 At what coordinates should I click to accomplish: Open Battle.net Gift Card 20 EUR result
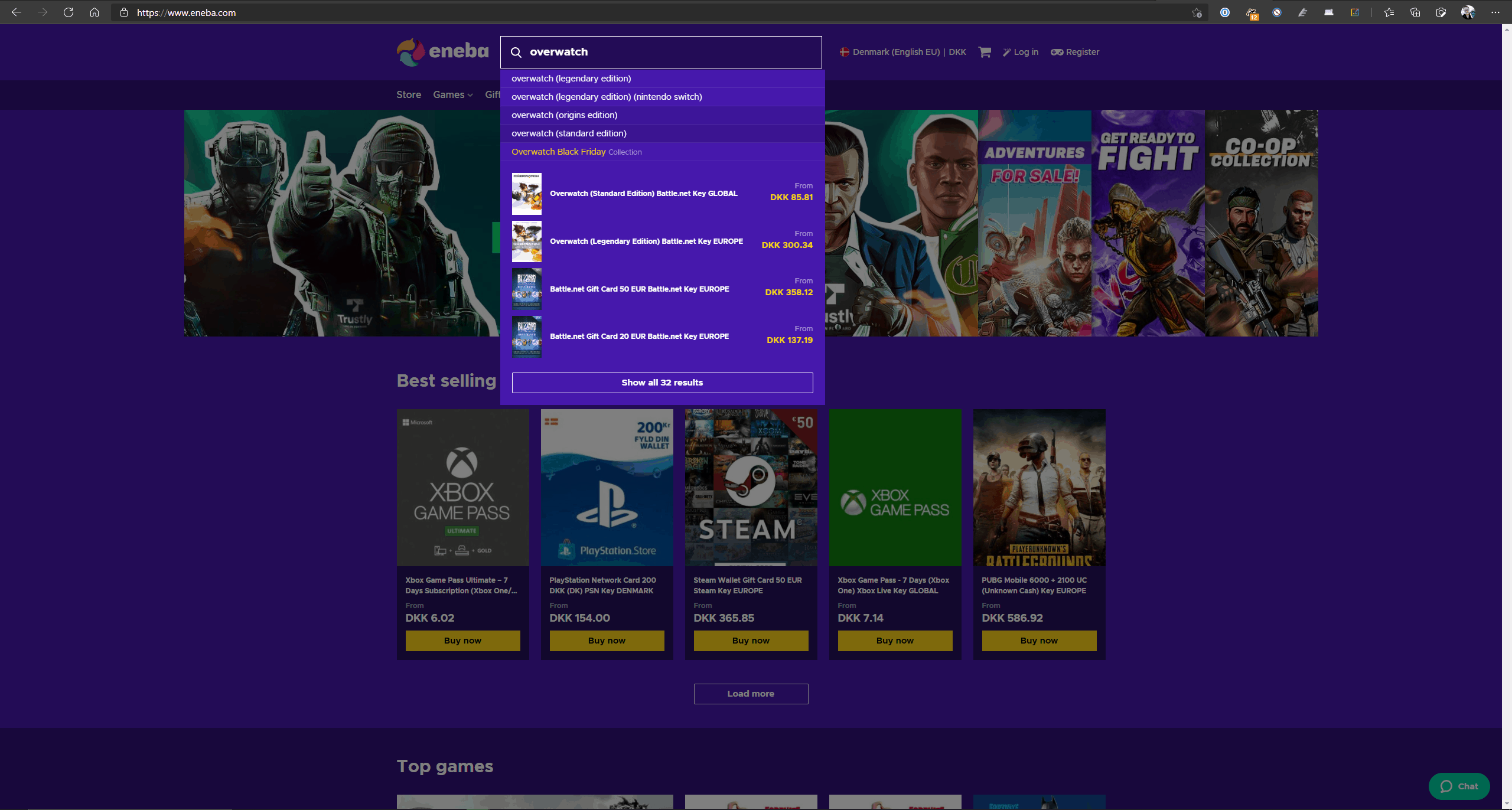coord(662,337)
